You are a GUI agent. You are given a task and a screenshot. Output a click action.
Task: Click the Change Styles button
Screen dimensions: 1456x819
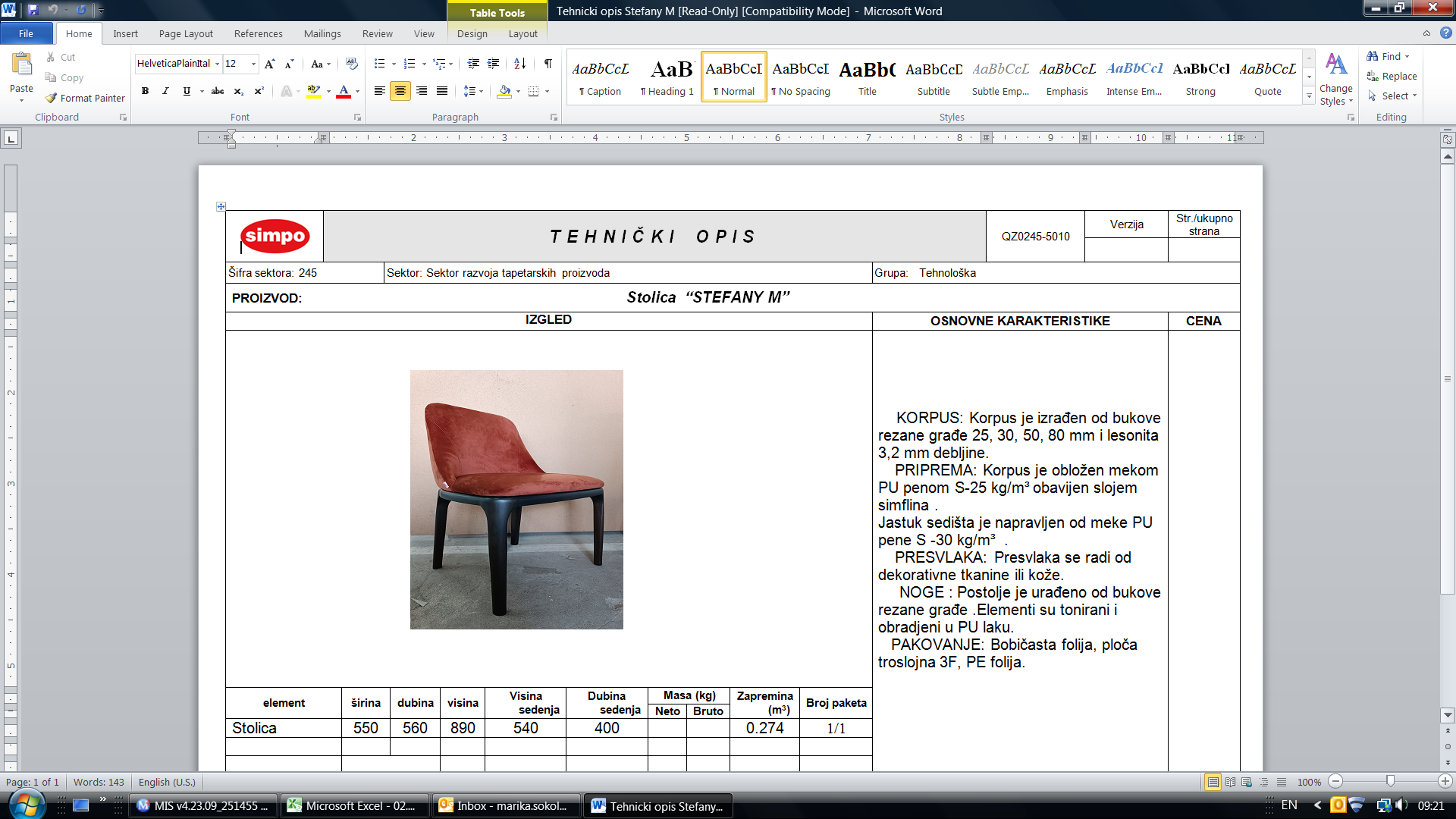pyautogui.click(x=1336, y=79)
